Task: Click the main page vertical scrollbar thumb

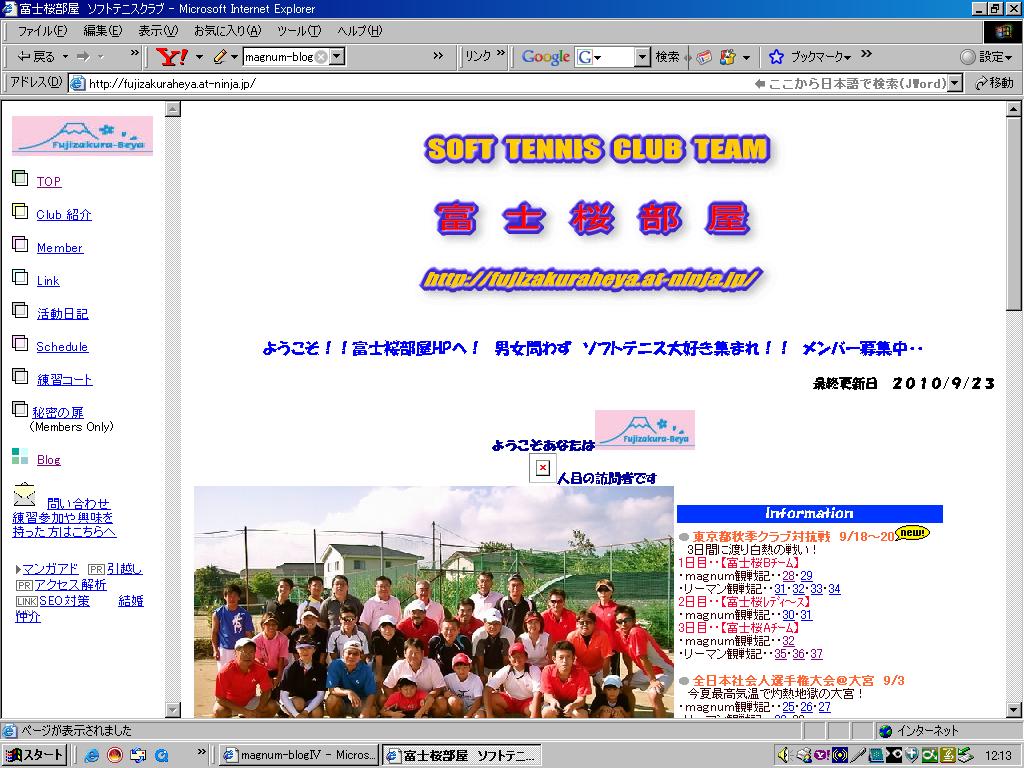Action: tap(1014, 213)
